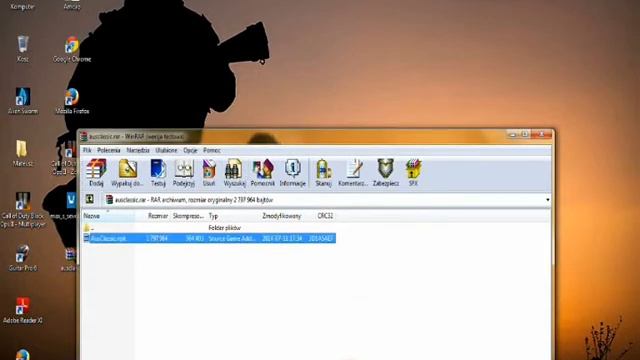640x360 pixels.
Task: Open the Informacje (Info) toolbar icon
Action: (x=292, y=173)
